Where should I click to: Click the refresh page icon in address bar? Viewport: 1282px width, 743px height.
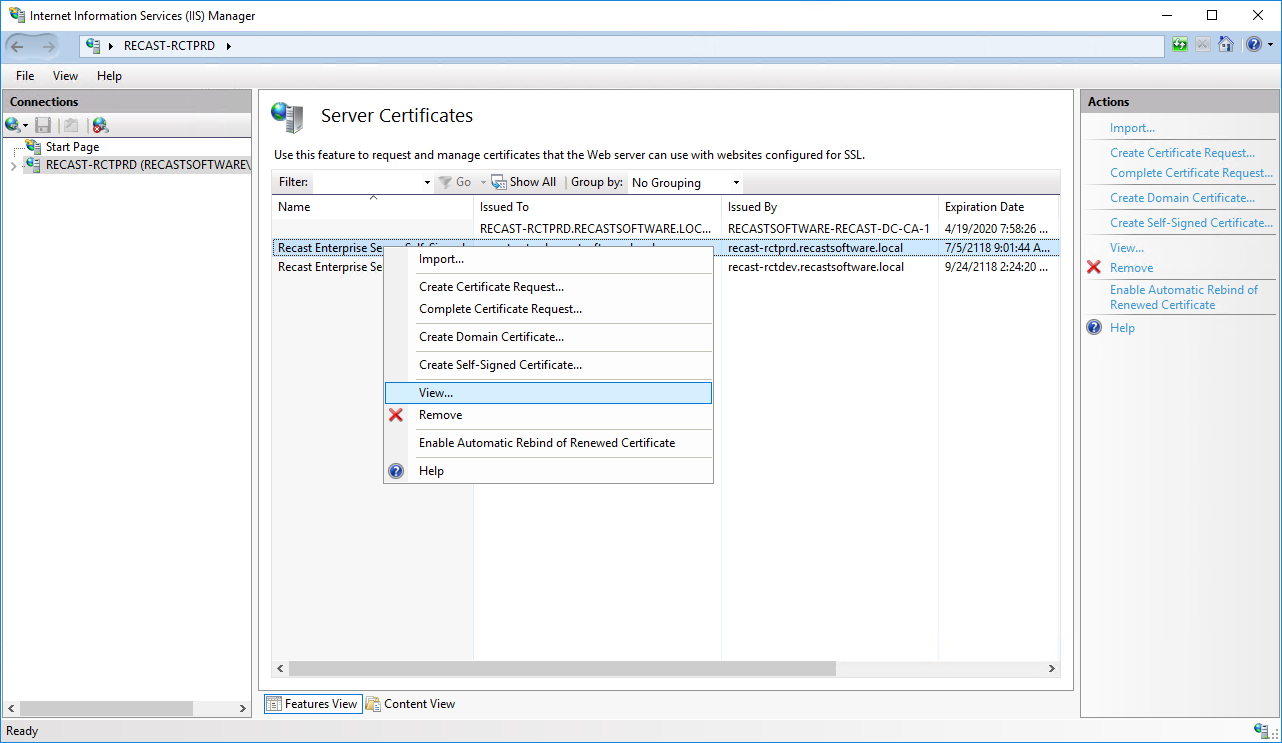[x=1180, y=45]
